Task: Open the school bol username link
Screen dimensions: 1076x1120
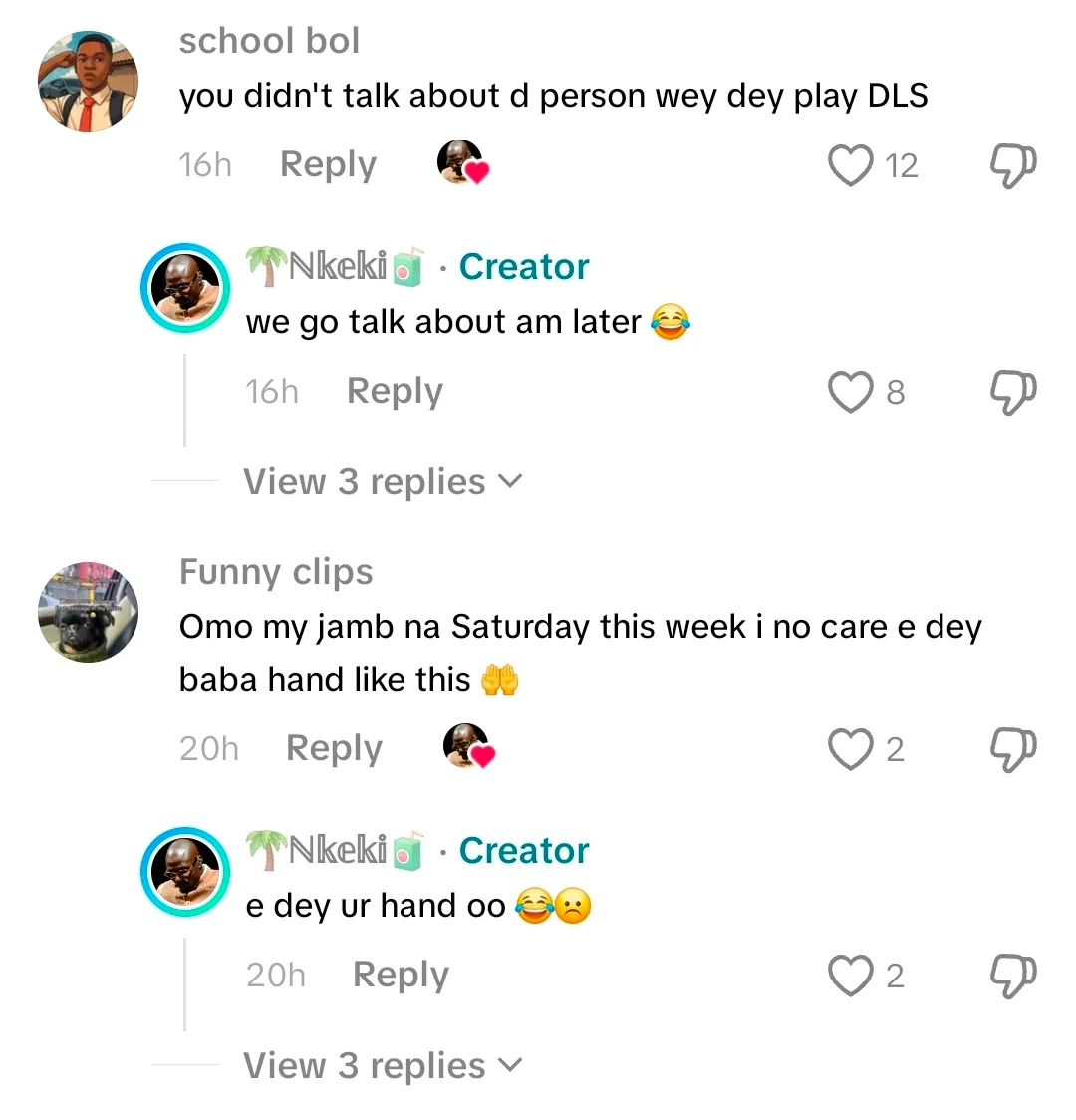Action: [x=269, y=41]
